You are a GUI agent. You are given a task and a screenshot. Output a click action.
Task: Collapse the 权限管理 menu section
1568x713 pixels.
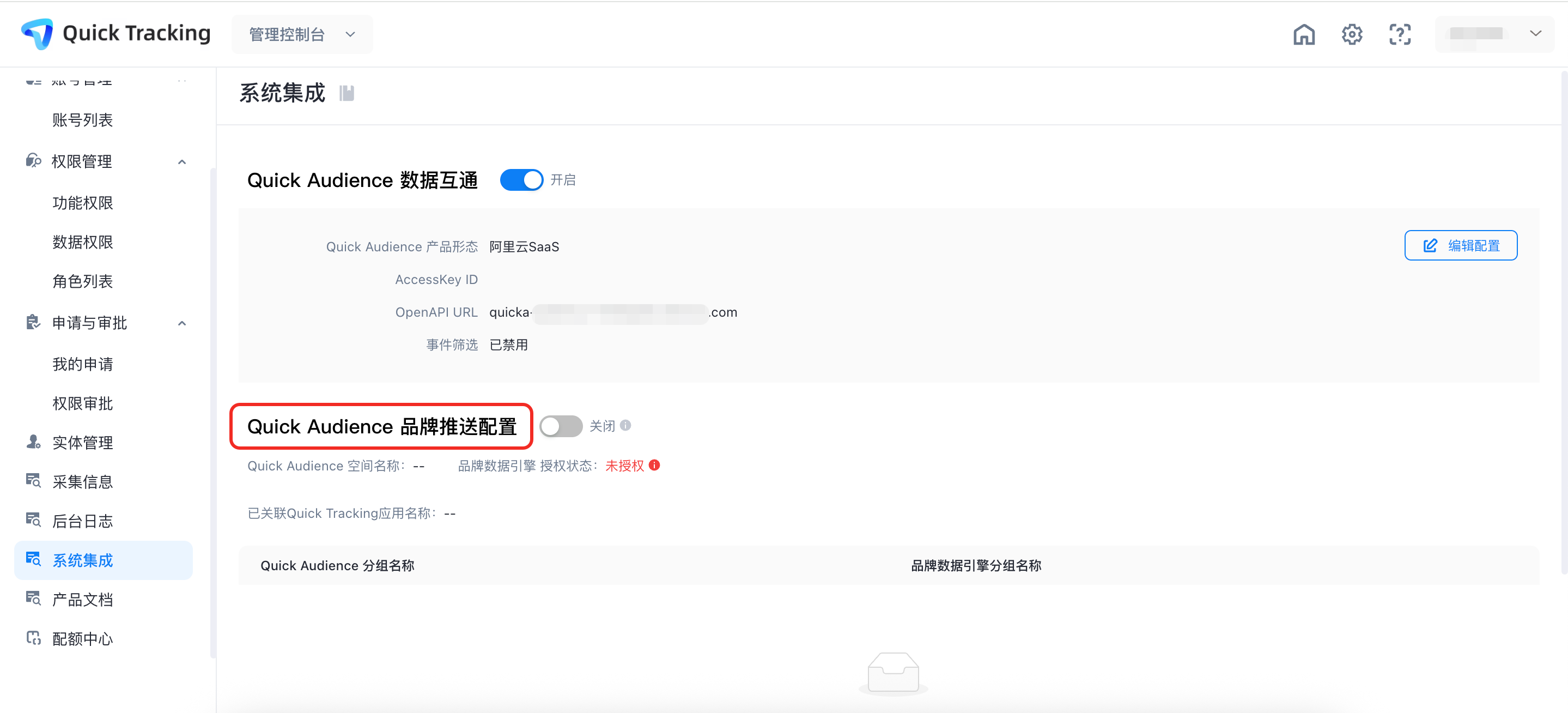[181, 162]
